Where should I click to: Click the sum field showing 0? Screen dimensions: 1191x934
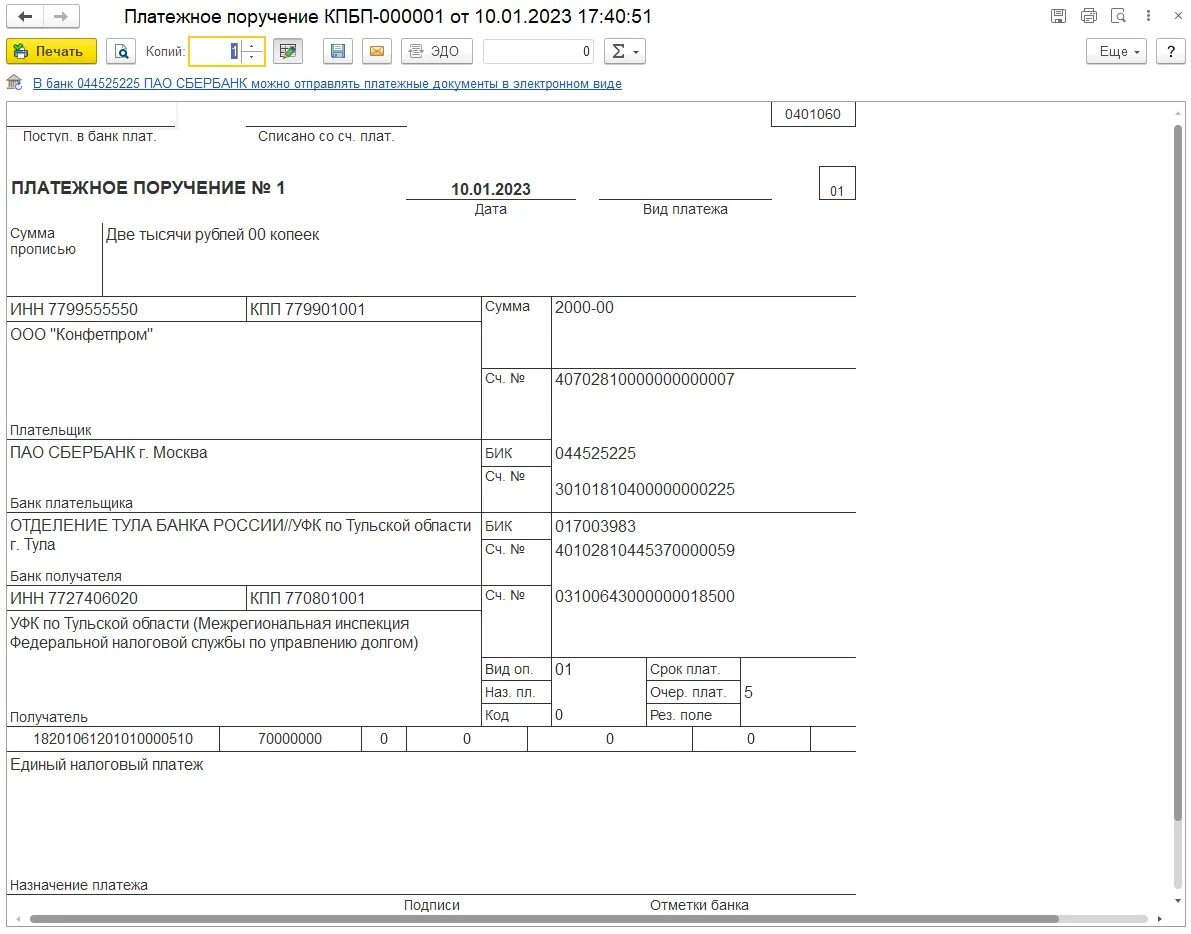pyautogui.click(x=539, y=52)
